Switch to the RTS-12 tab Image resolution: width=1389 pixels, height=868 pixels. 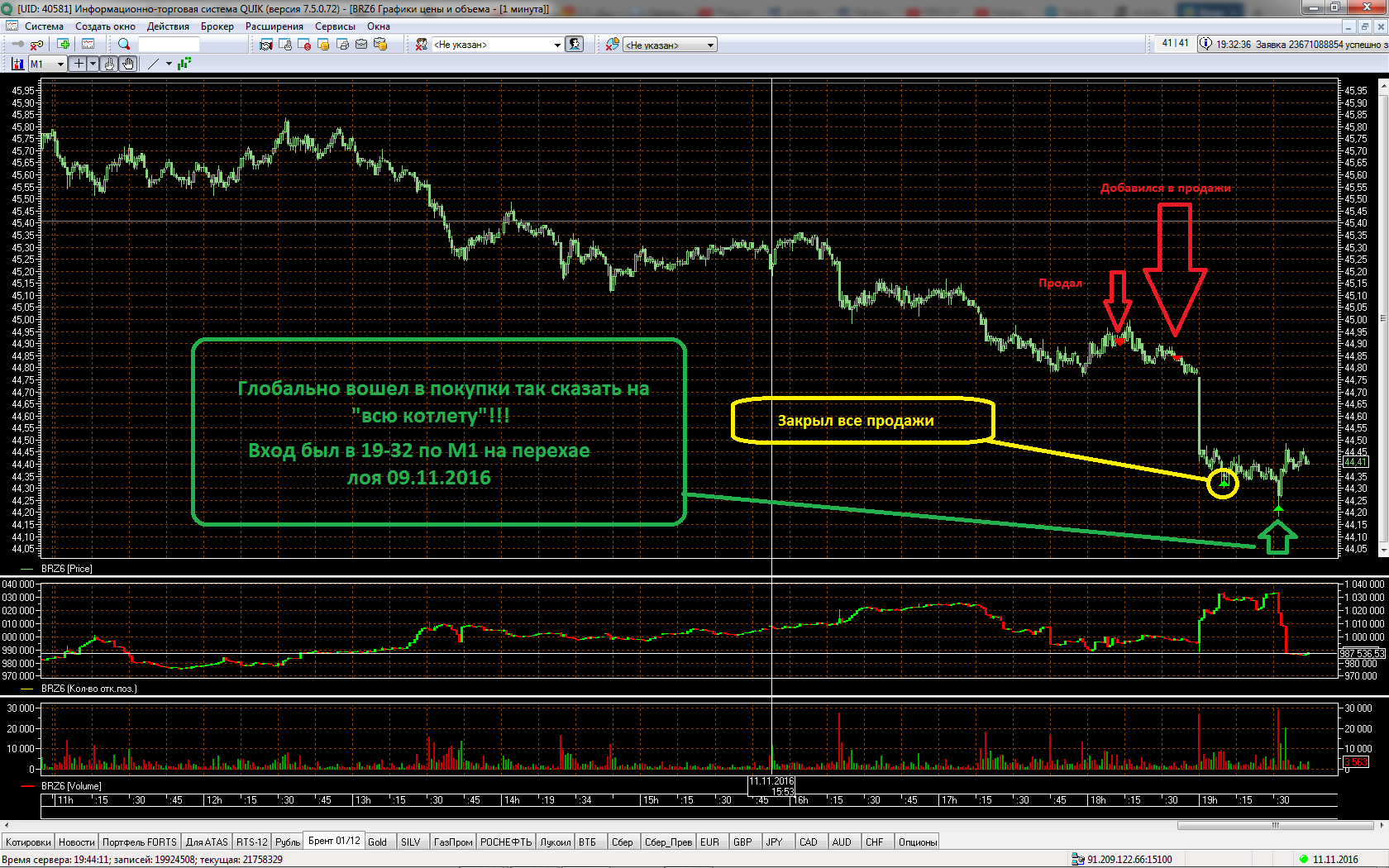click(252, 842)
